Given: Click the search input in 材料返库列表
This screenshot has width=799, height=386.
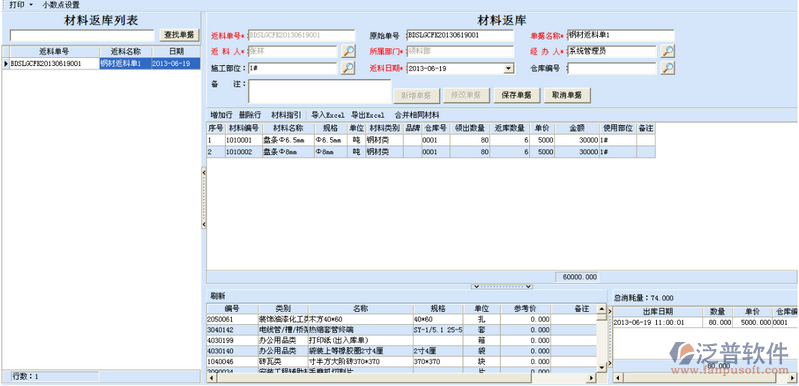Looking at the screenshot, I should point(82,35).
